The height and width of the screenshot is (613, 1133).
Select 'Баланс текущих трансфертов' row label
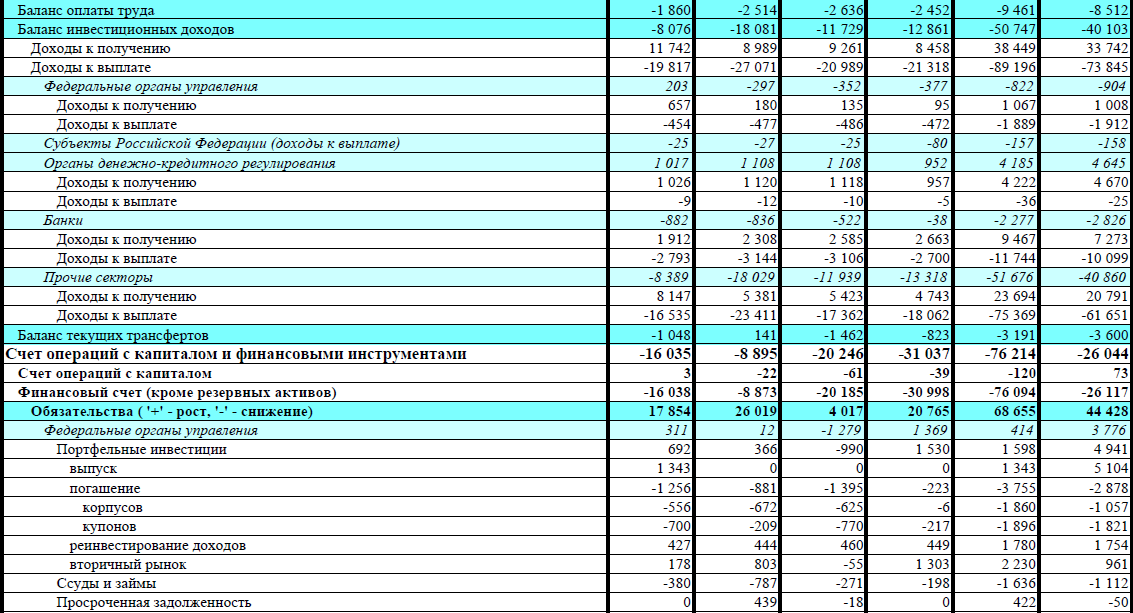tap(113, 335)
